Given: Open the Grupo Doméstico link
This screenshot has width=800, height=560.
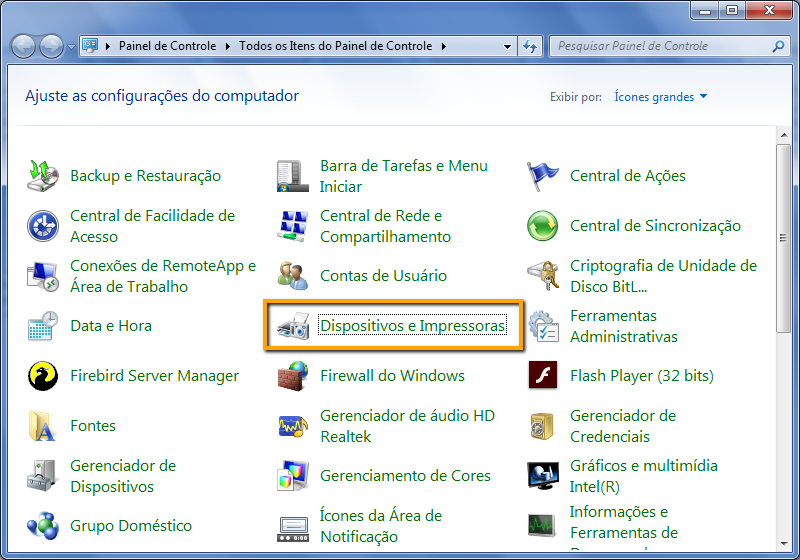Looking at the screenshot, I should [131, 526].
